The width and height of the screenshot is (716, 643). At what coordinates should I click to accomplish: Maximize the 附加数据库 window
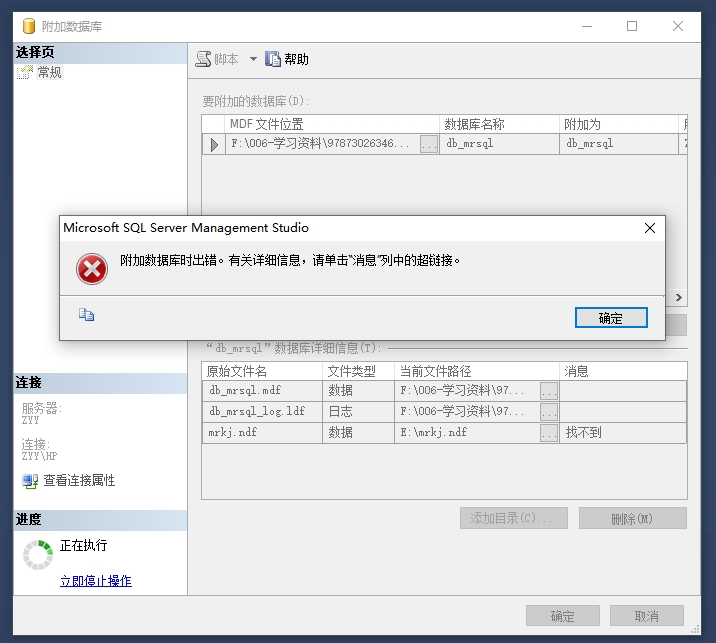632,26
